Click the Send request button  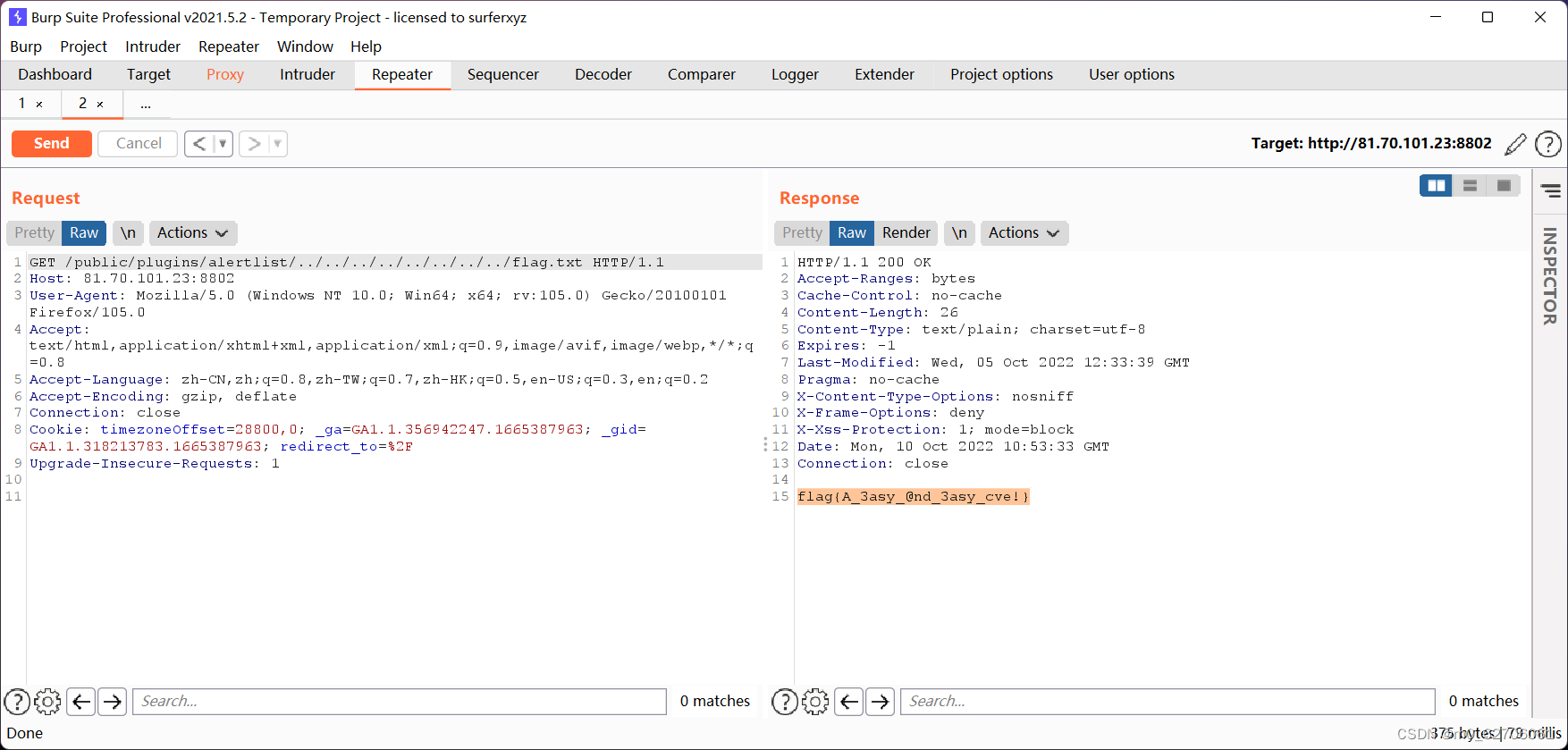[x=52, y=143]
